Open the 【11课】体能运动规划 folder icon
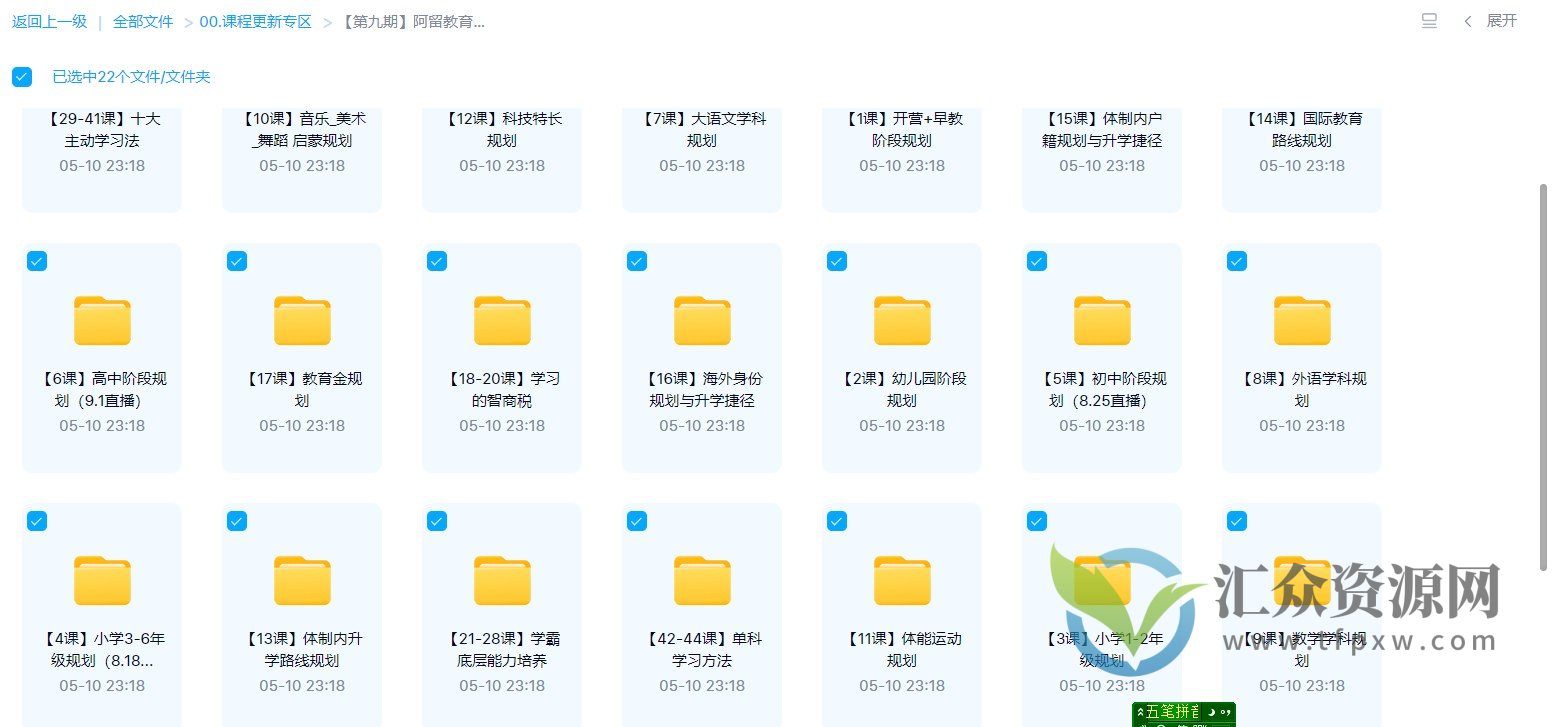1552x727 pixels. click(x=902, y=581)
